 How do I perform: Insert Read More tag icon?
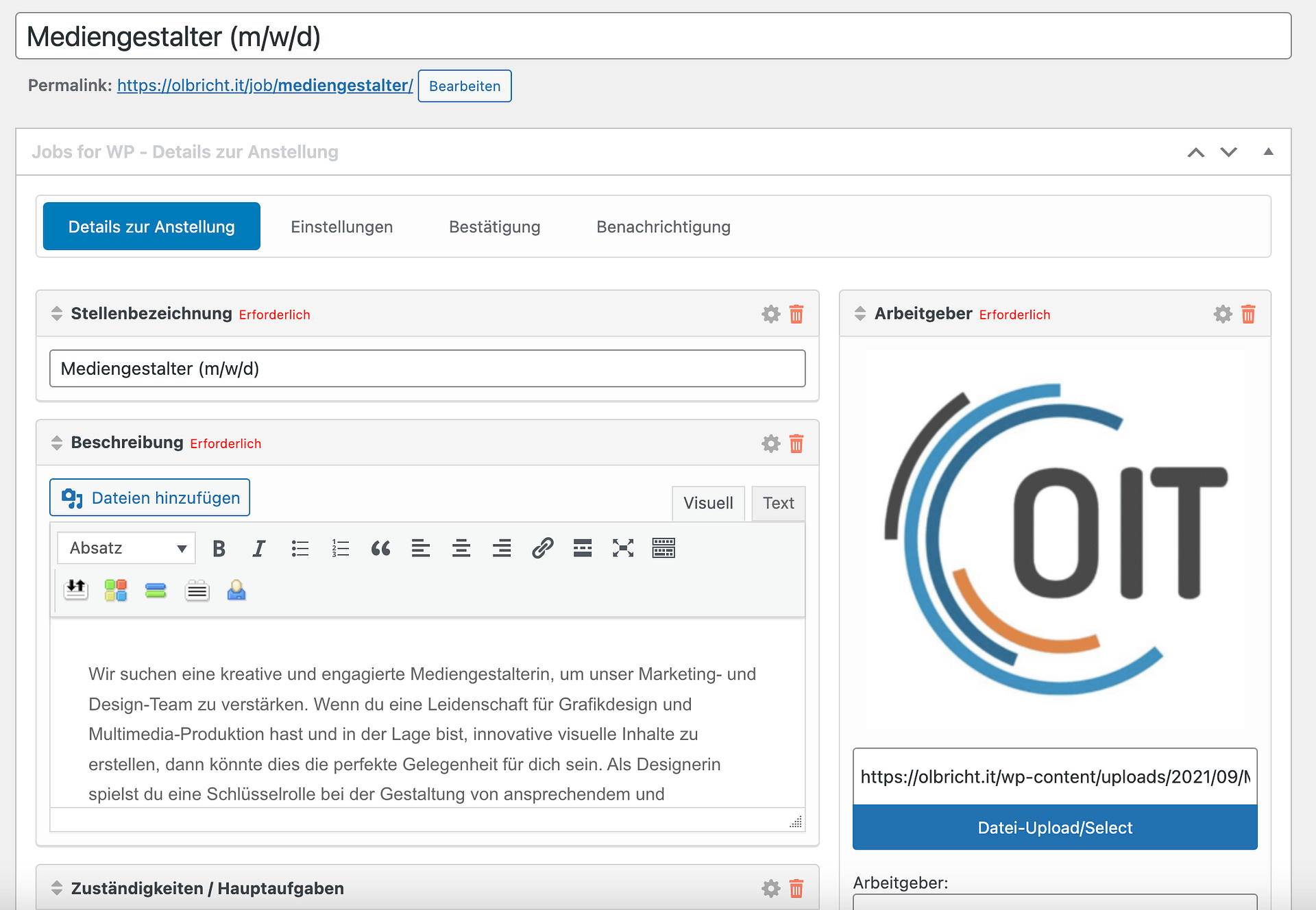pos(583,548)
